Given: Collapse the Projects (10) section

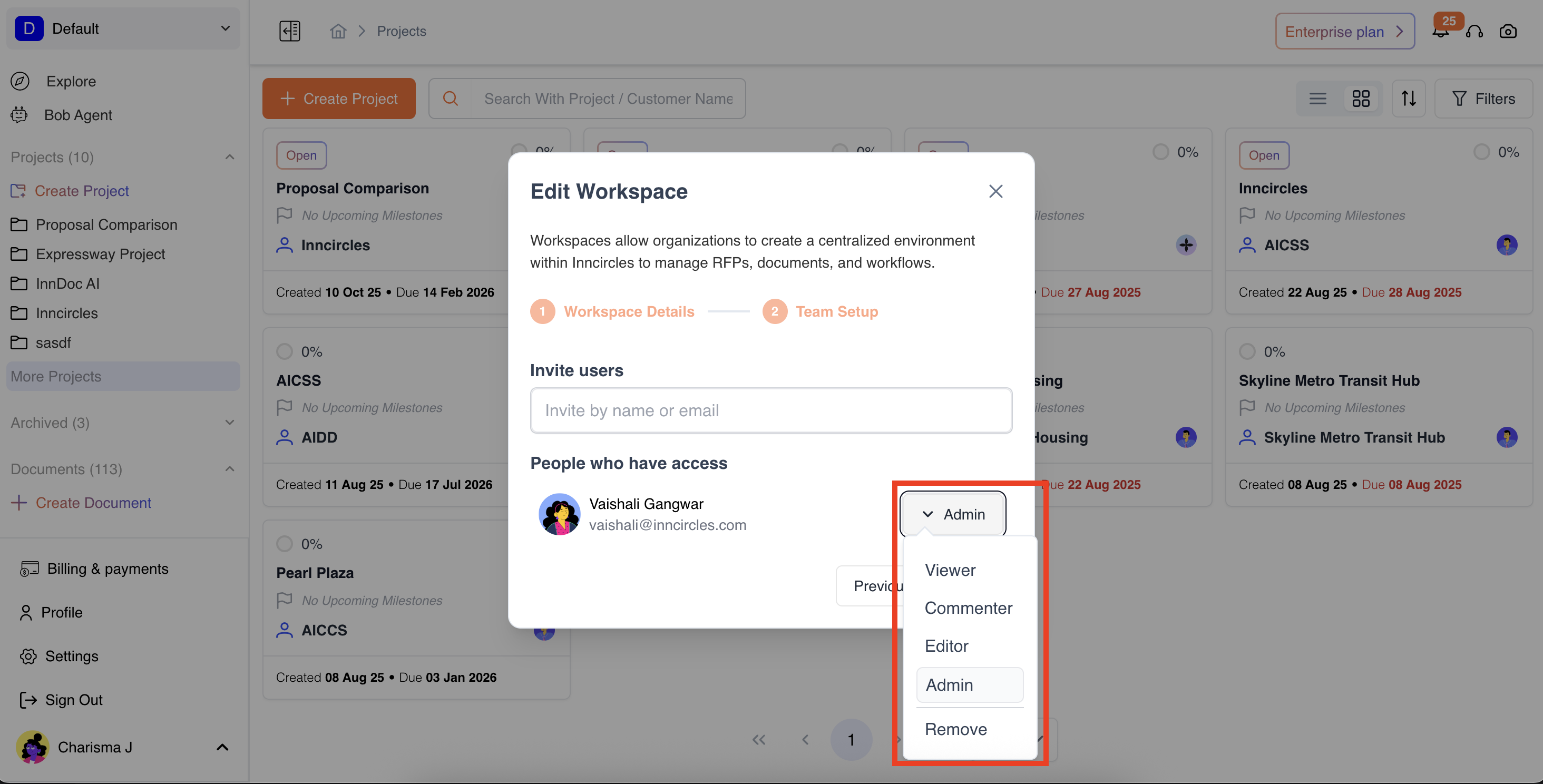Looking at the screenshot, I should click(229, 157).
